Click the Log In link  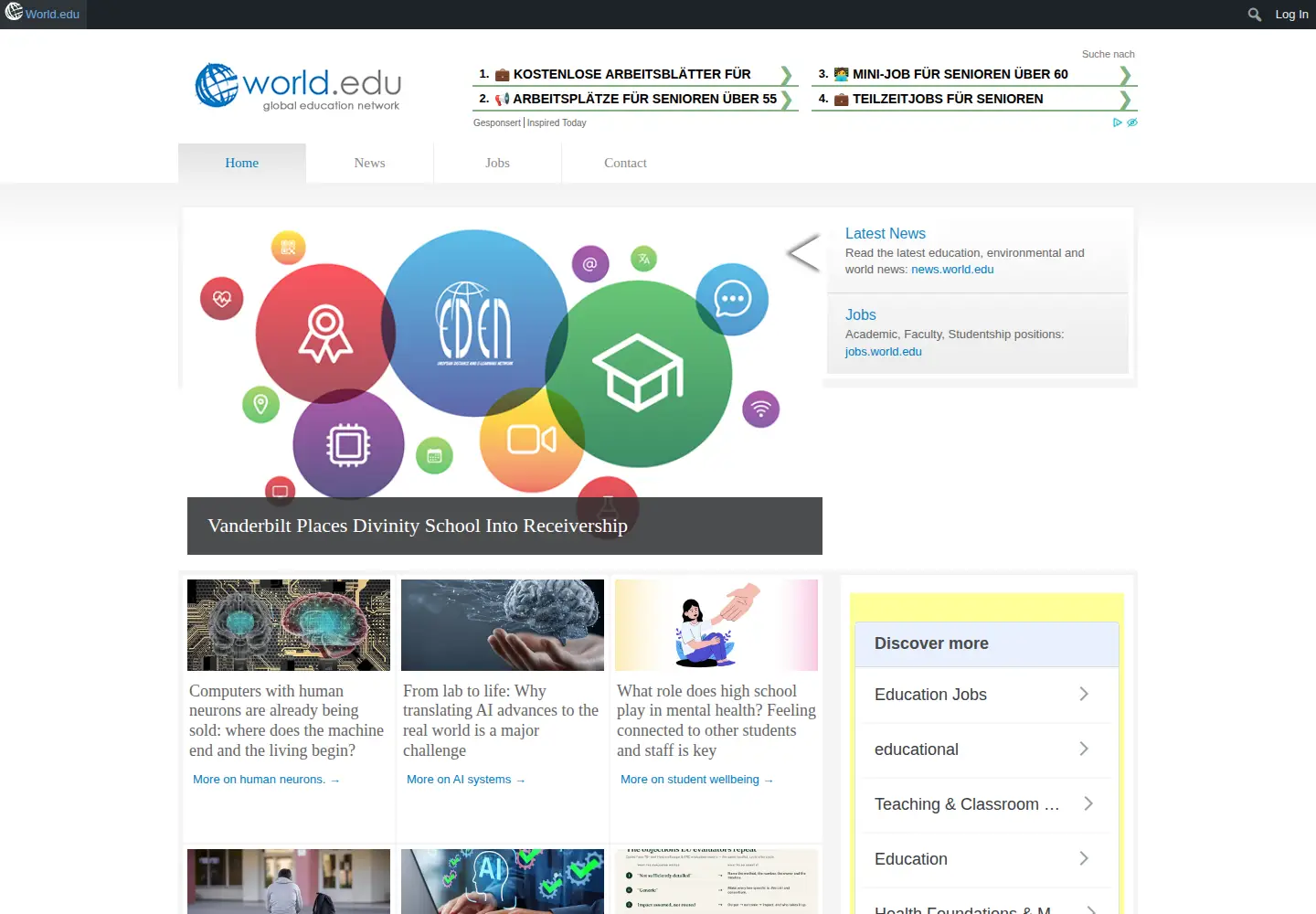point(1291,15)
